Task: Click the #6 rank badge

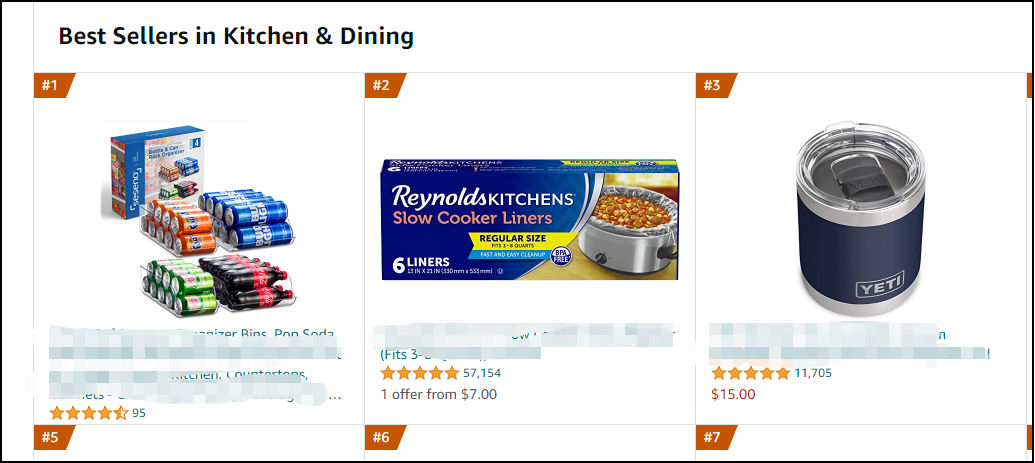Action: tap(381, 437)
